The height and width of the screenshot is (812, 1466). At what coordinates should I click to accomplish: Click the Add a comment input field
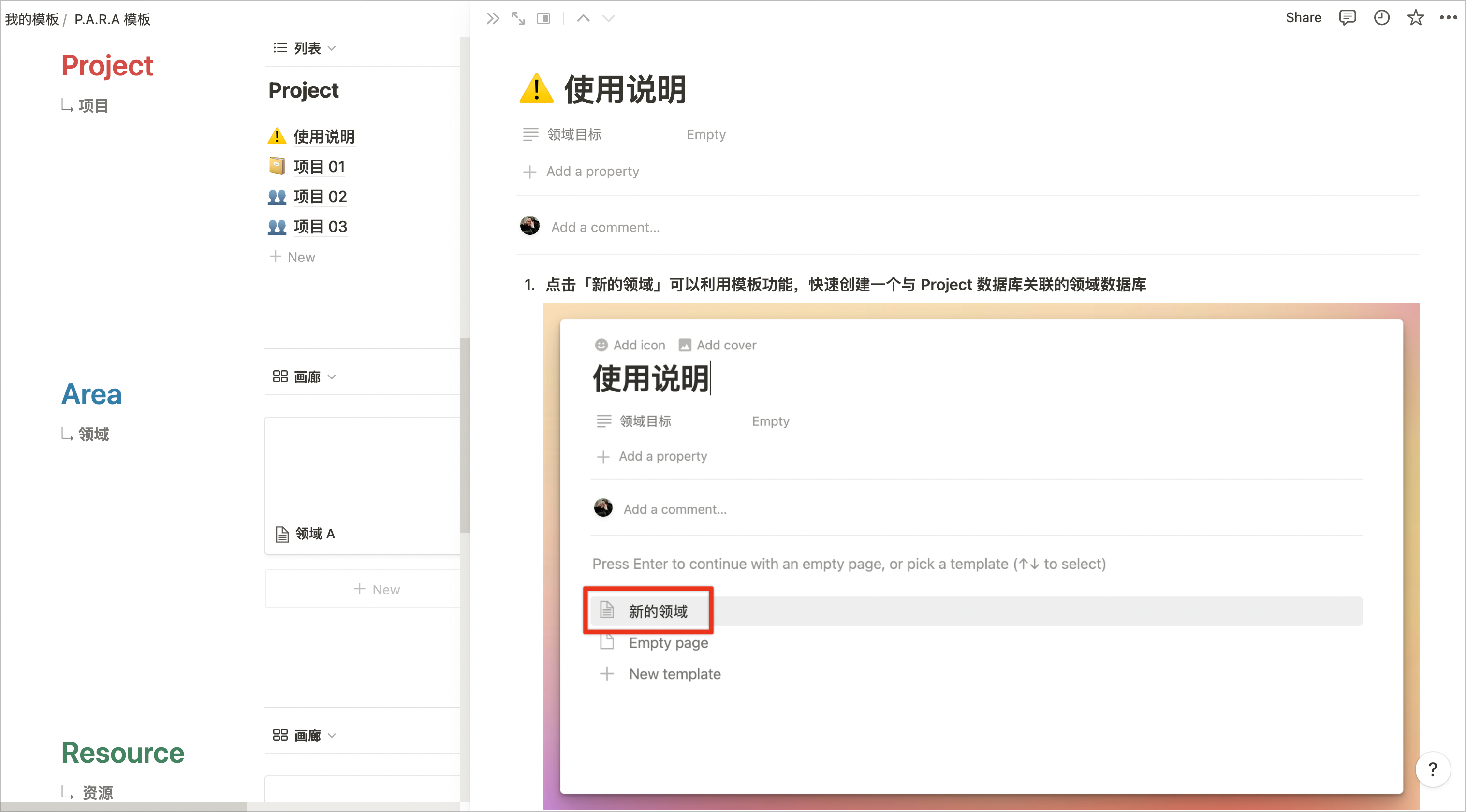click(x=605, y=227)
